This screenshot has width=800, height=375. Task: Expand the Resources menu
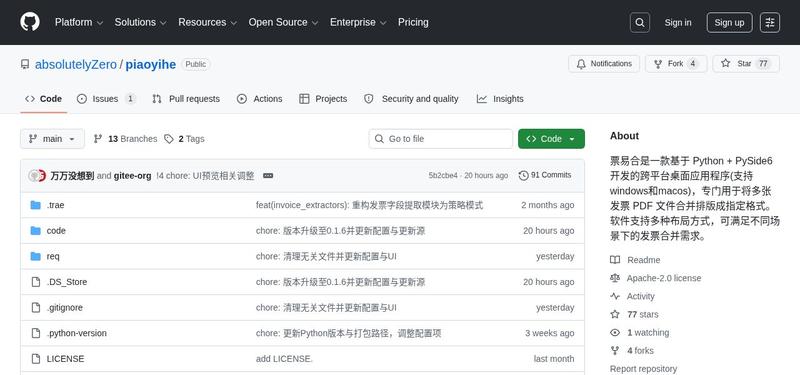point(208,22)
